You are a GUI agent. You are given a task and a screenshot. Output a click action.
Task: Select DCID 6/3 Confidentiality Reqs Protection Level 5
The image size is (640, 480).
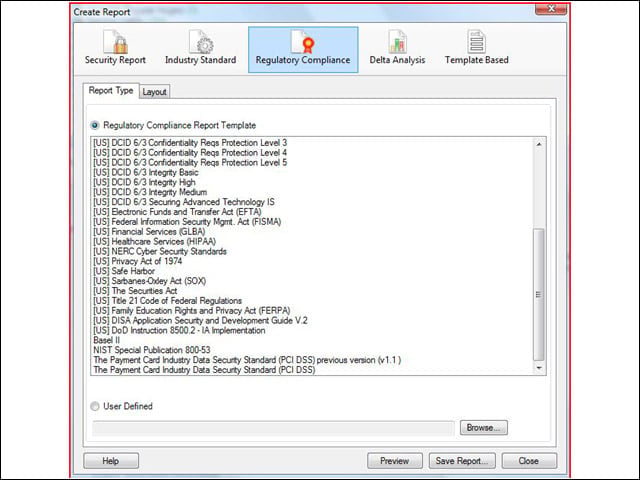(190, 162)
